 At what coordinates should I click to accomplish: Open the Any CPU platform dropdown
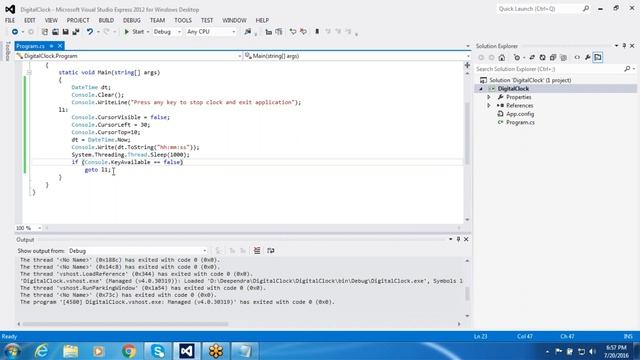coord(233,32)
